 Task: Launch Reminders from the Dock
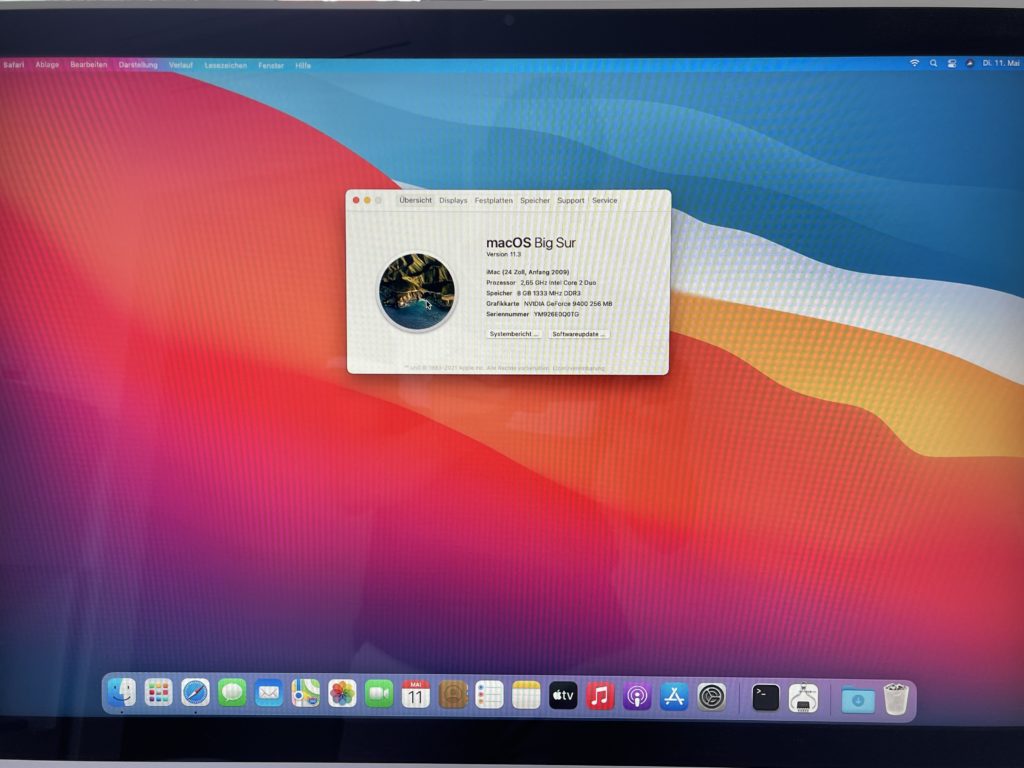coord(489,696)
